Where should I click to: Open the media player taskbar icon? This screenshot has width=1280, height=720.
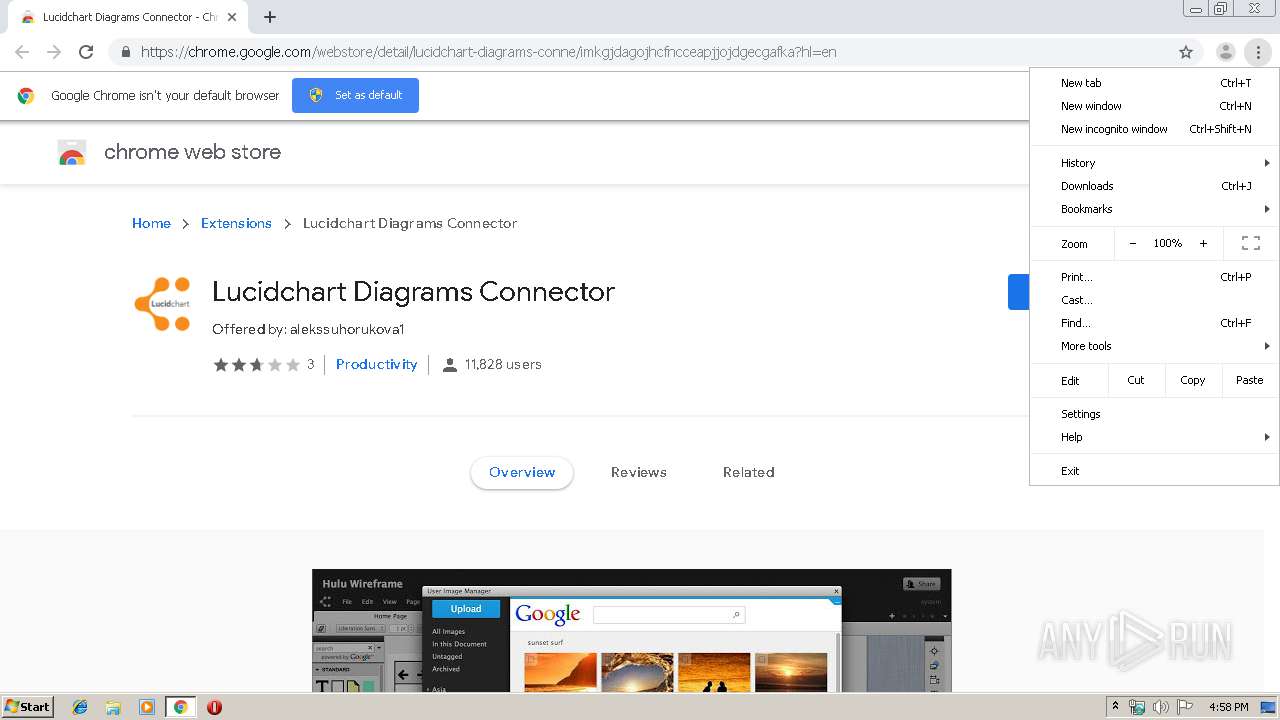pos(146,707)
